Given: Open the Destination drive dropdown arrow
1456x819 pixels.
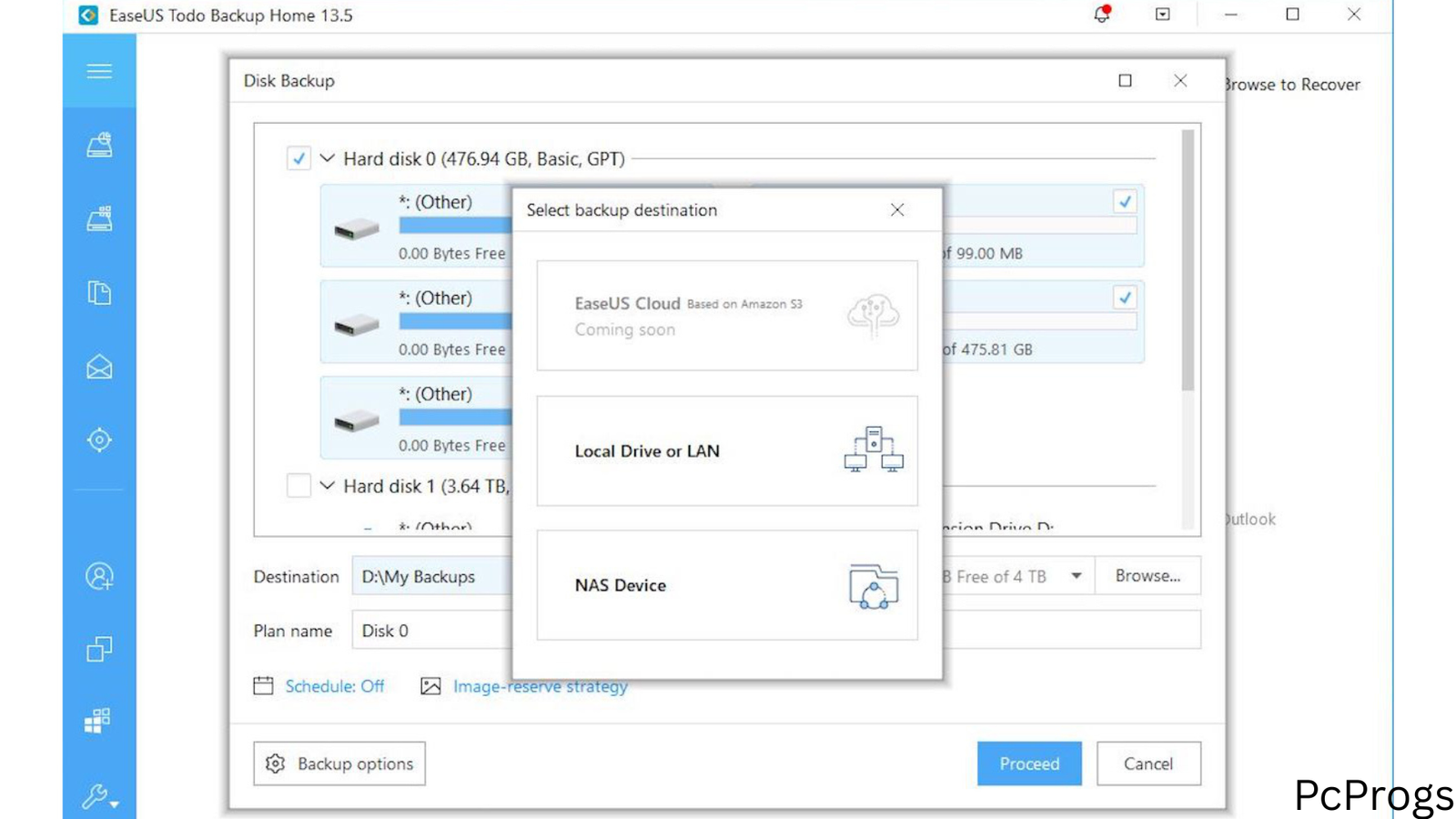Looking at the screenshot, I should click(1077, 576).
